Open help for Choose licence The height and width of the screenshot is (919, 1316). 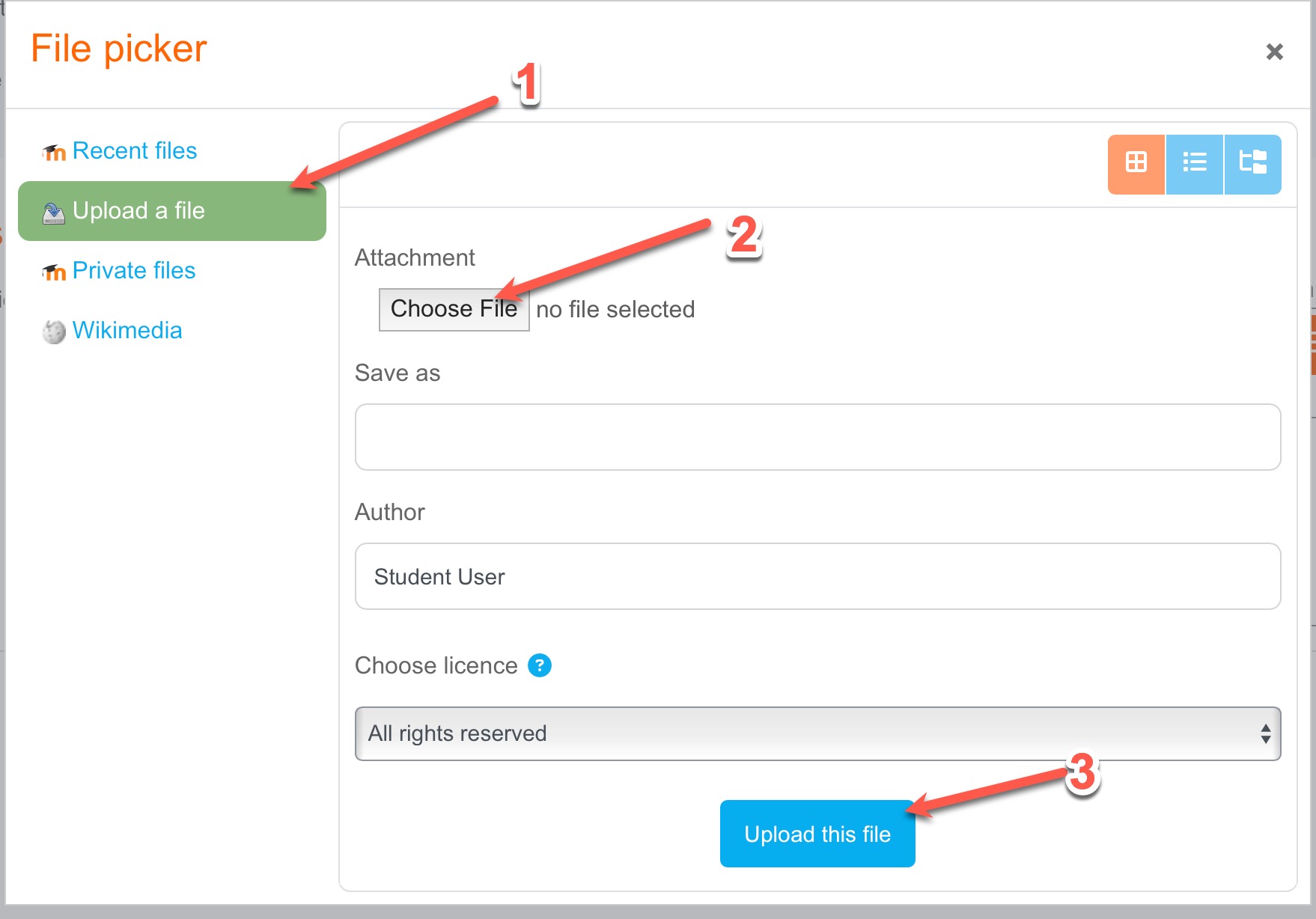click(x=540, y=665)
